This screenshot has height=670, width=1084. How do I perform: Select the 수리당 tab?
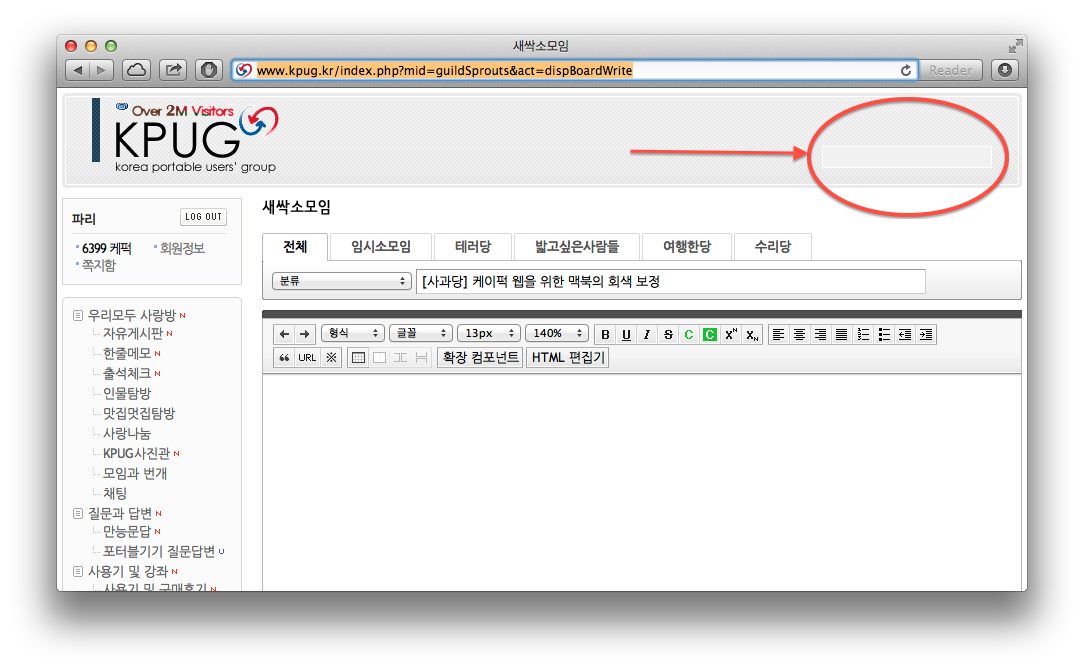[x=773, y=247]
